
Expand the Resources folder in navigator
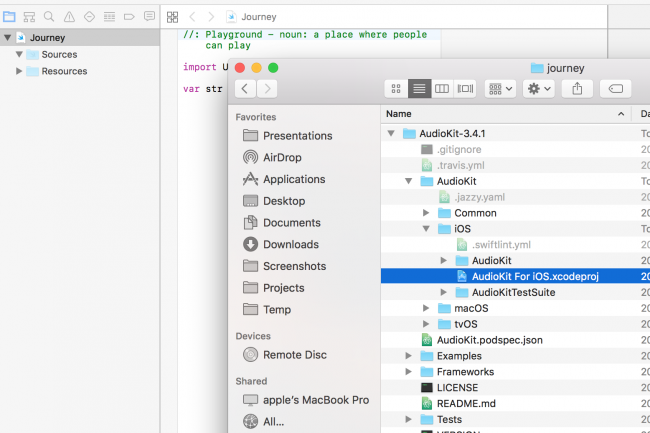pyautogui.click(x=20, y=71)
